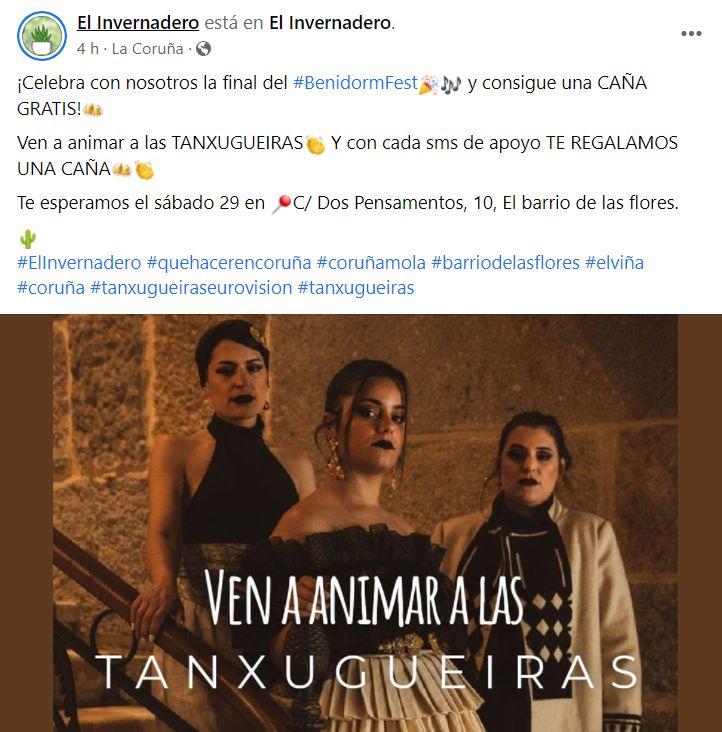This screenshot has width=722, height=732.
Task: Click the El Invernadero cactus profile picture
Action: tap(42, 36)
